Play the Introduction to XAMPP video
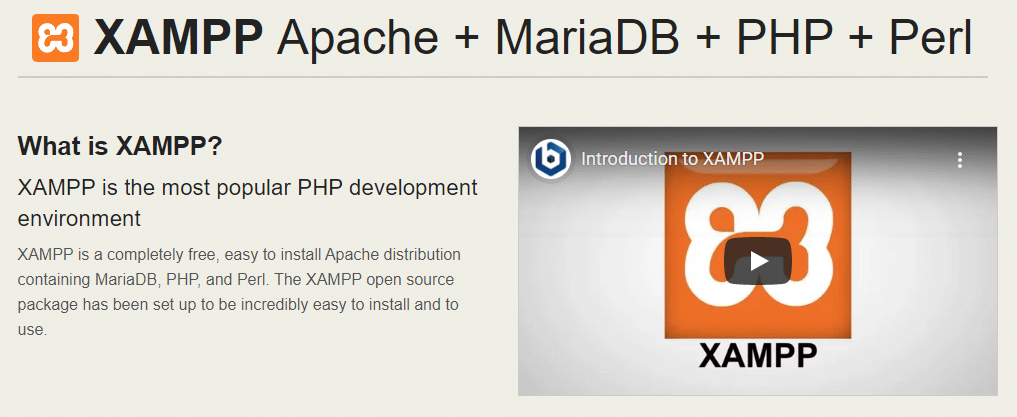 (758, 261)
